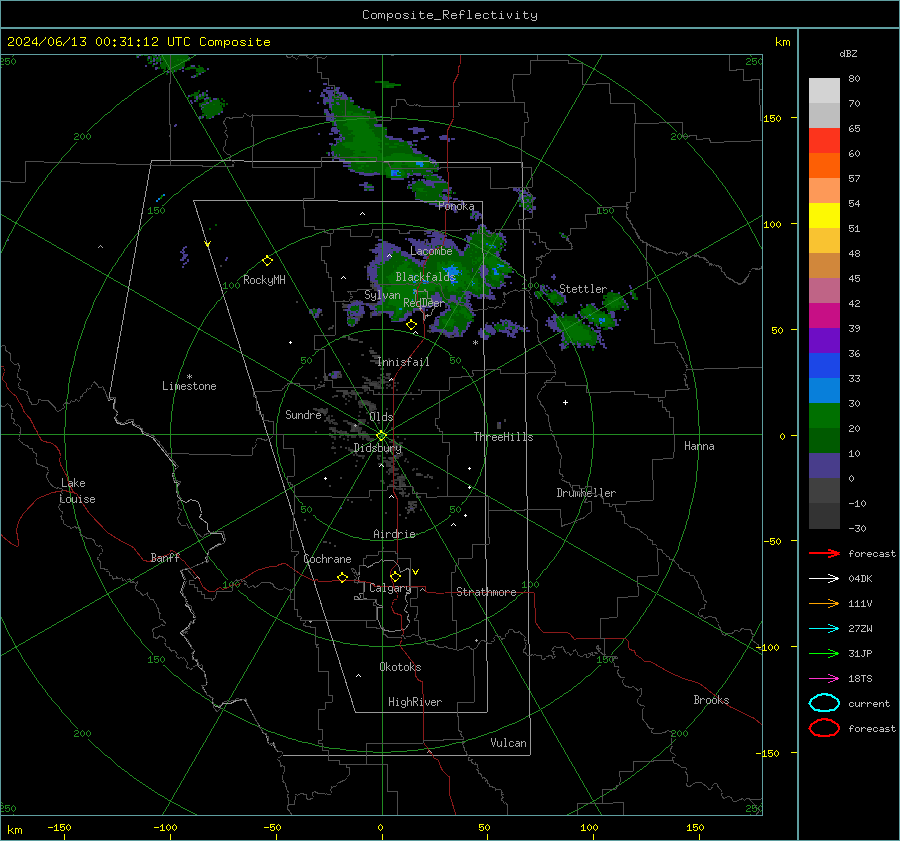Select the yellow 54 dBZ color swatch
The image size is (900, 841).
[x=824, y=215]
